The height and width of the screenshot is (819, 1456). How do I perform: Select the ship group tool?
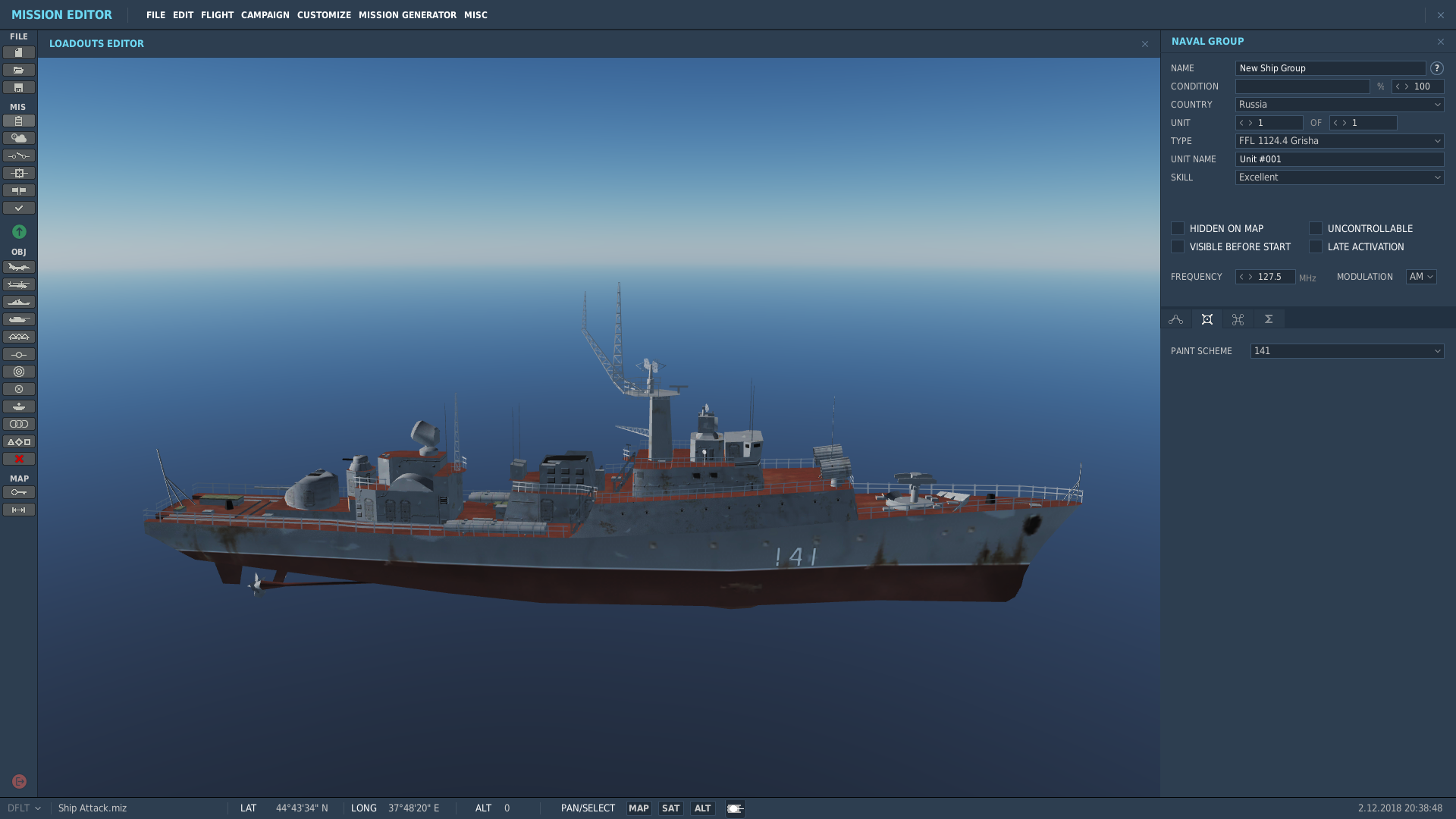pyautogui.click(x=19, y=302)
